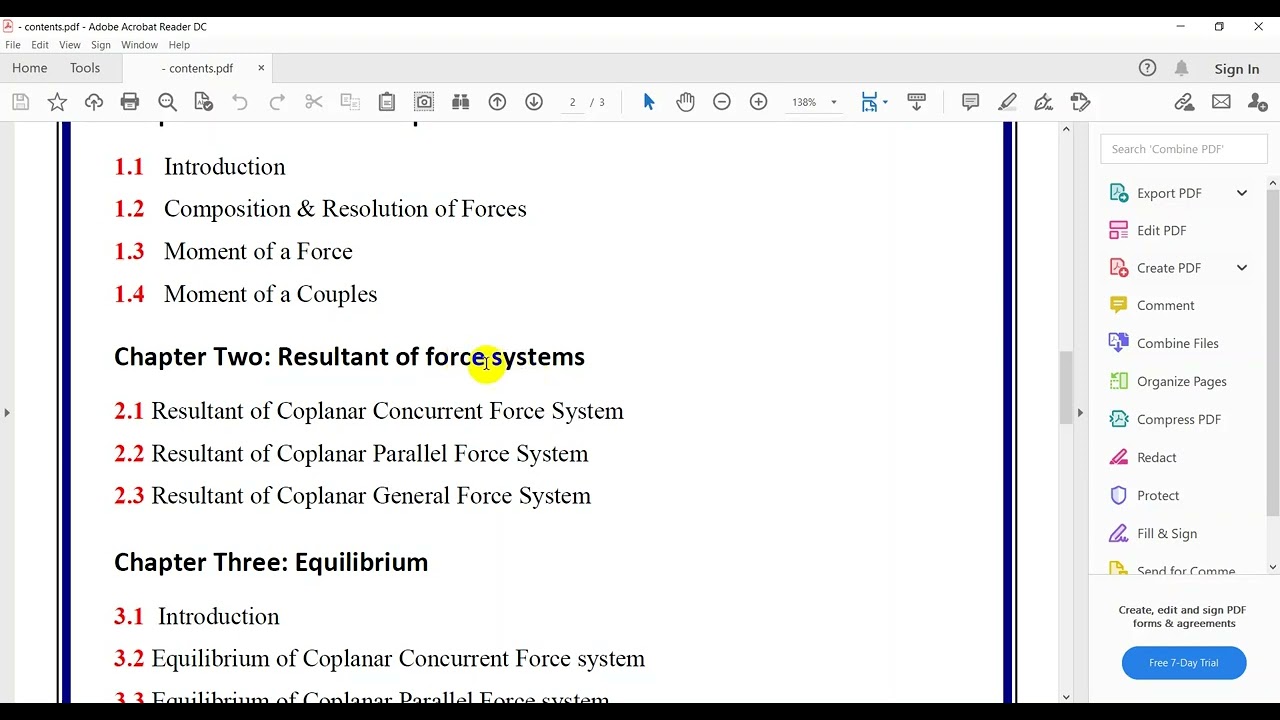Screen dimensions: 1280x720
Task: Open advanced search binoculars icon
Action: (x=461, y=102)
